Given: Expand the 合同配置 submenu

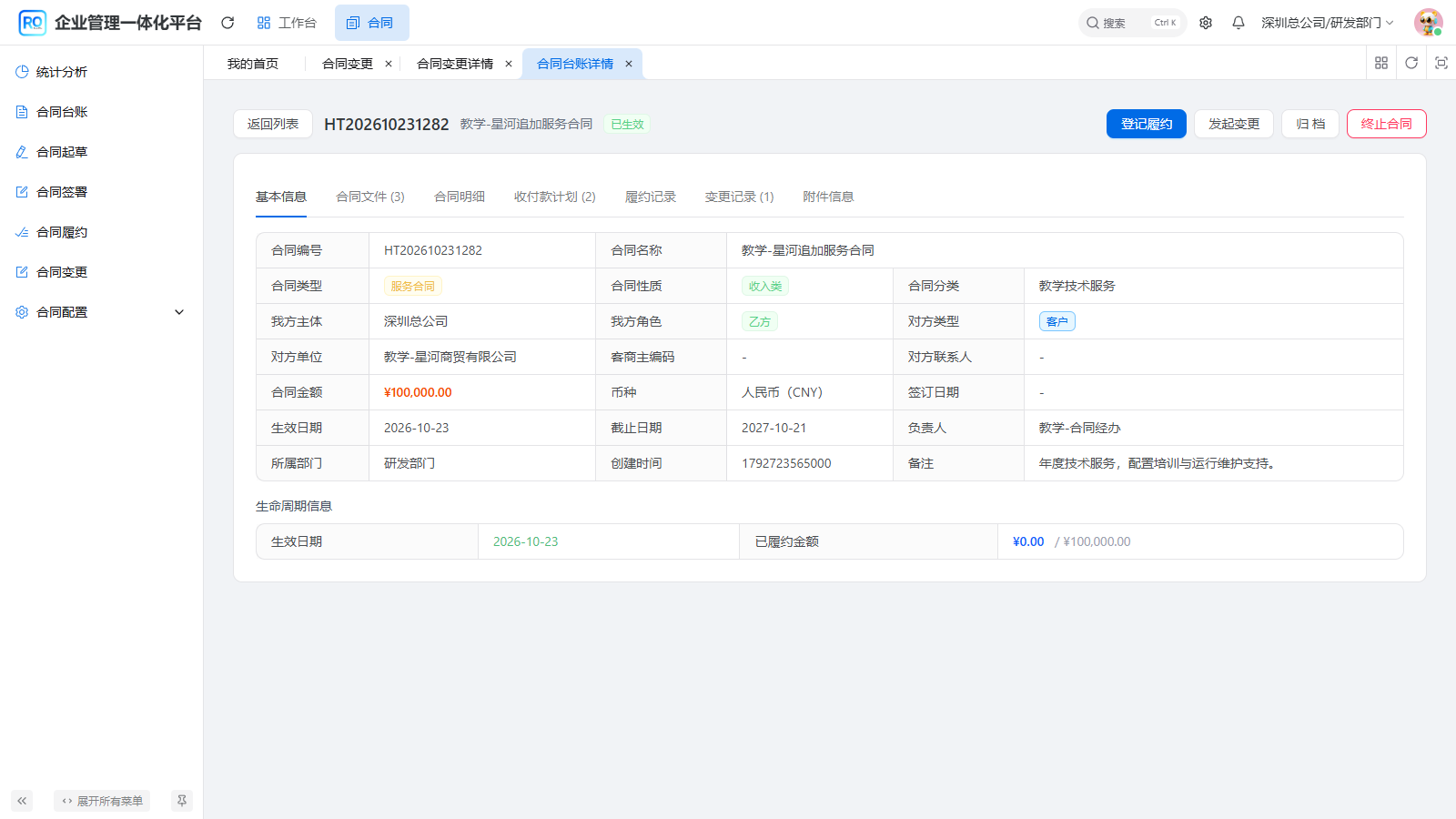Looking at the screenshot, I should tap(101, 312).
